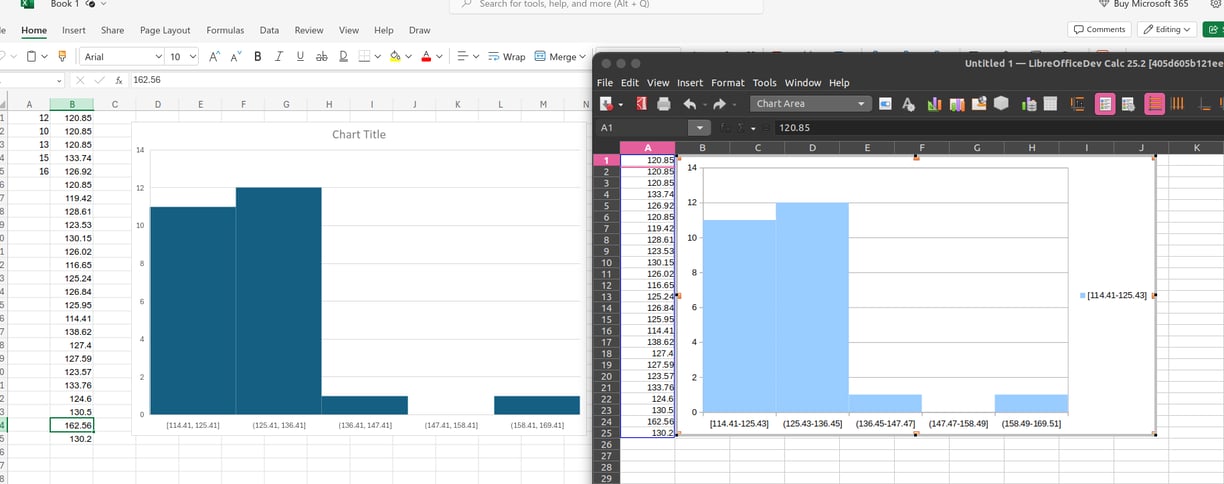The image size is (1224, 484).
Task: Select the yellow fill color swatch
Action: [395, 57]
